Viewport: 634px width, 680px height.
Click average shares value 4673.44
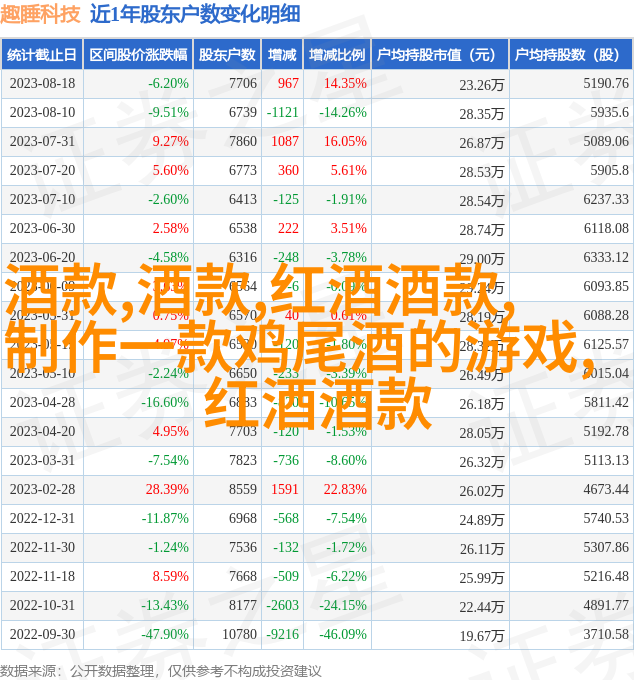[606, 490]
